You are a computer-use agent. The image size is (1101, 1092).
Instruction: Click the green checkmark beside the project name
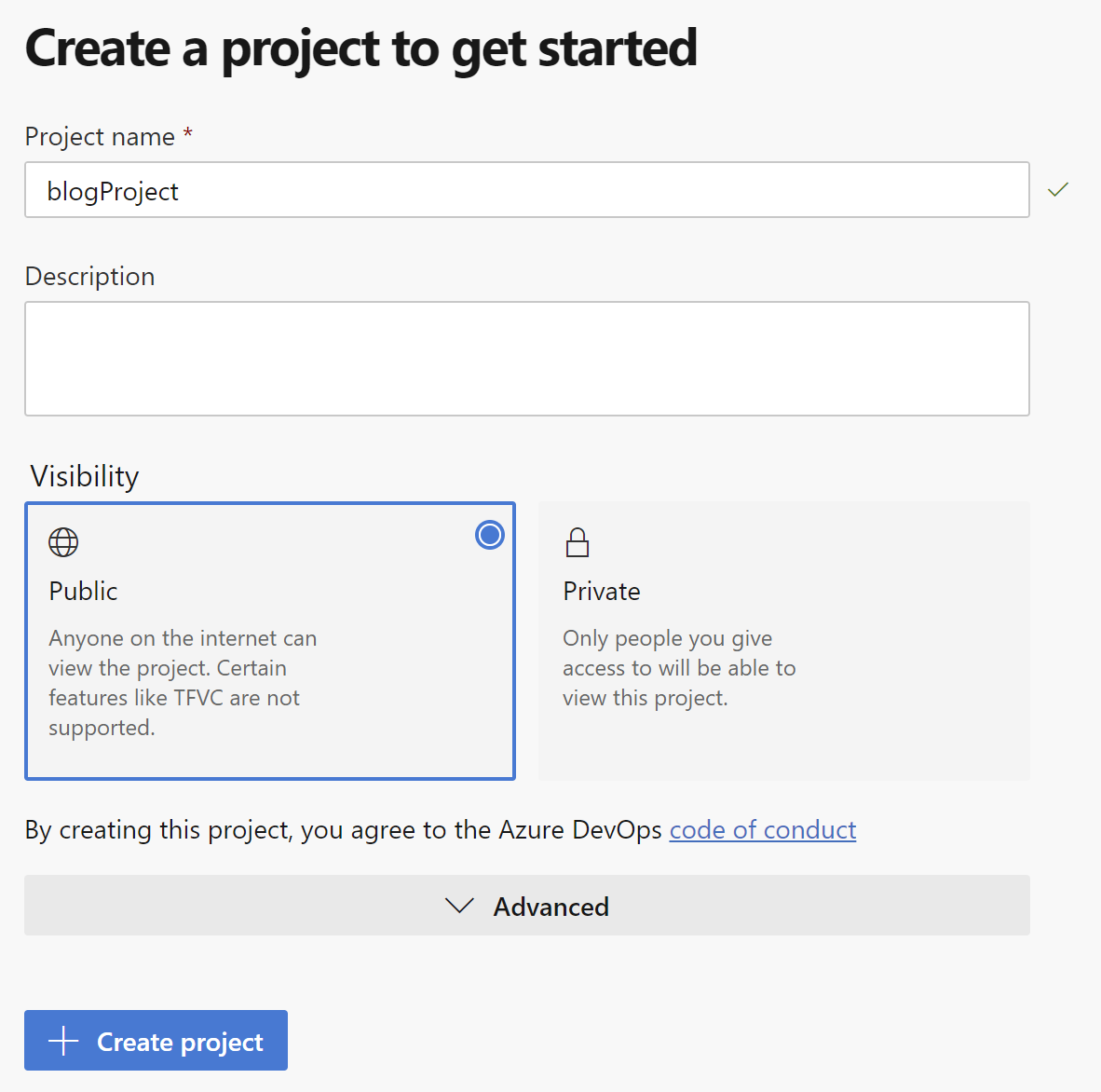pyautogui.click(x=1058, y=190)
